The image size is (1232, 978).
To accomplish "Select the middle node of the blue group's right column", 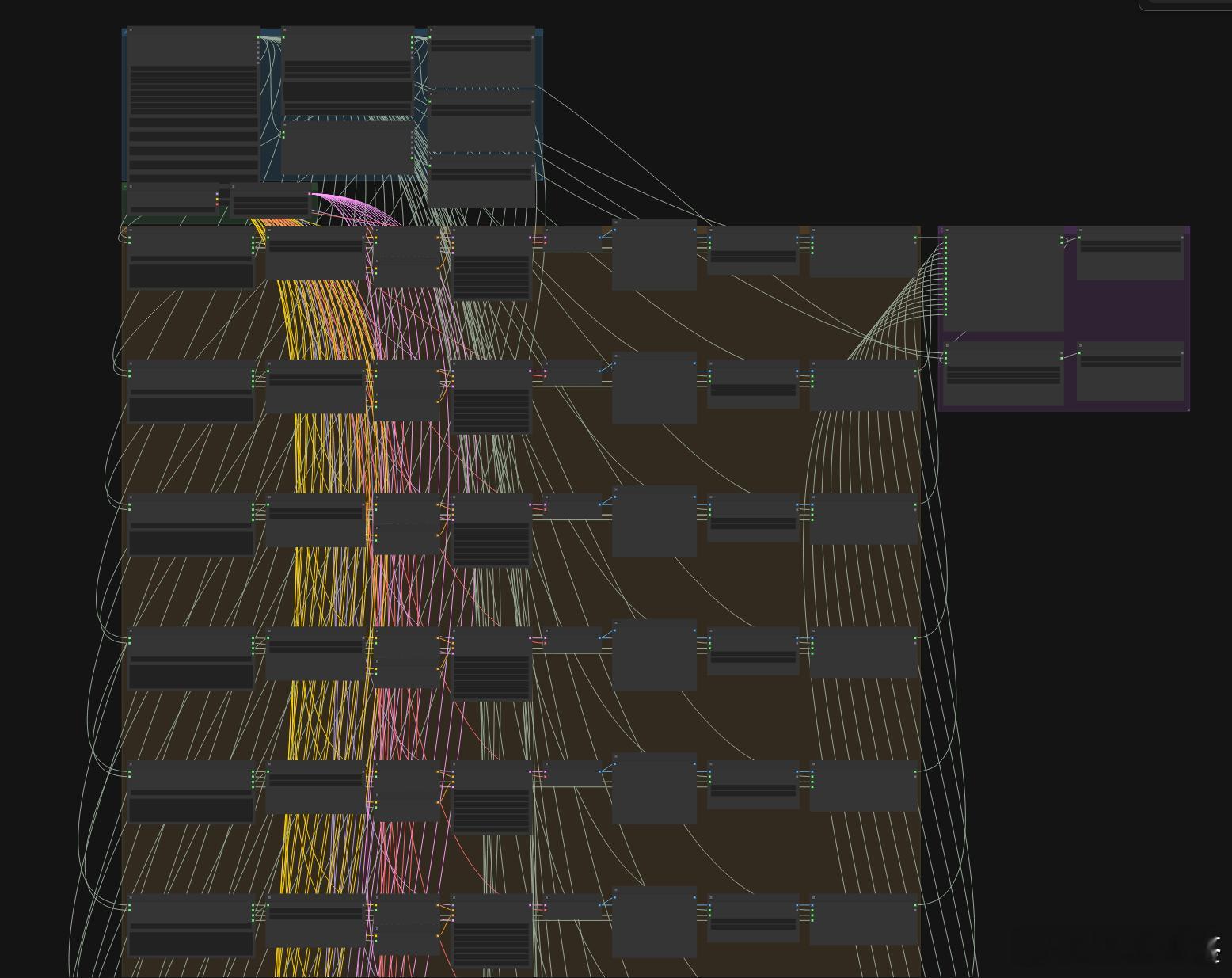I will 481,121.
